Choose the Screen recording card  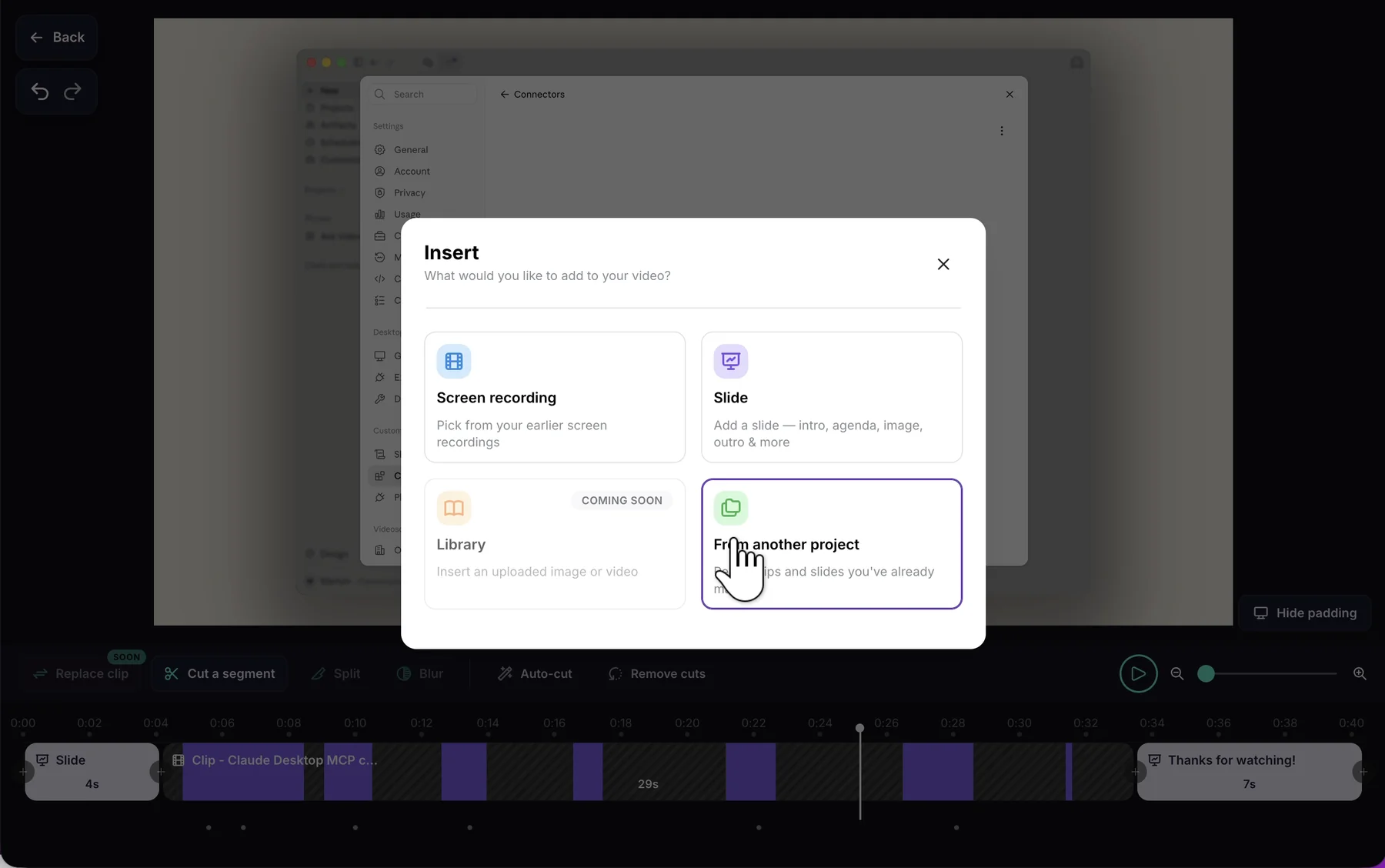pyautogui.click(x=555, y=397)
